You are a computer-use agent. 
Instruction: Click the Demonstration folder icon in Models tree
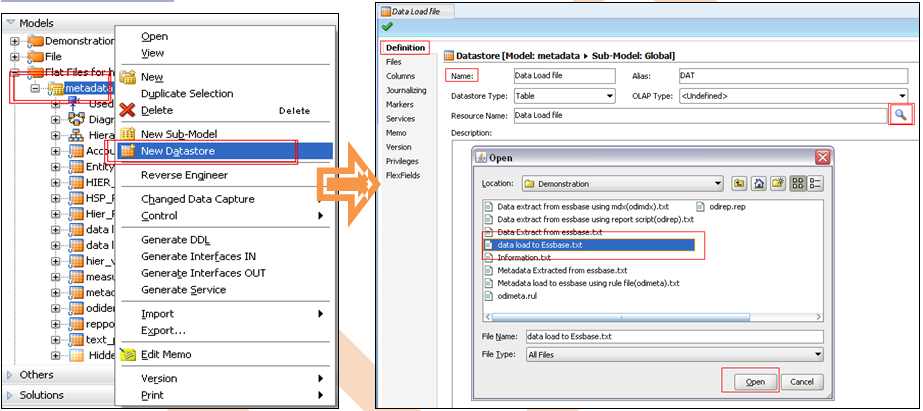[36, 41]
